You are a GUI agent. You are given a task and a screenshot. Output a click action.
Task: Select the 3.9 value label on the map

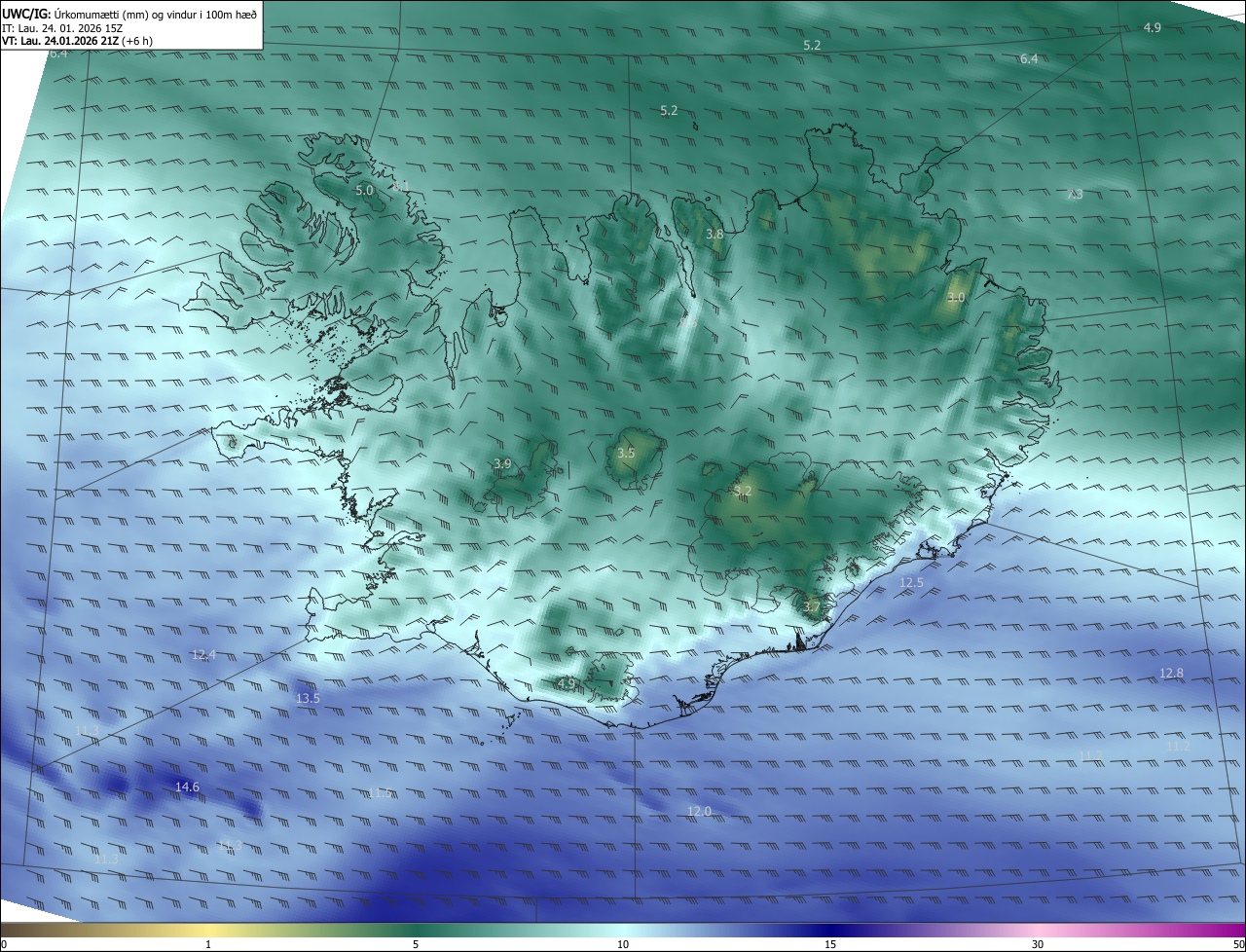502,464
